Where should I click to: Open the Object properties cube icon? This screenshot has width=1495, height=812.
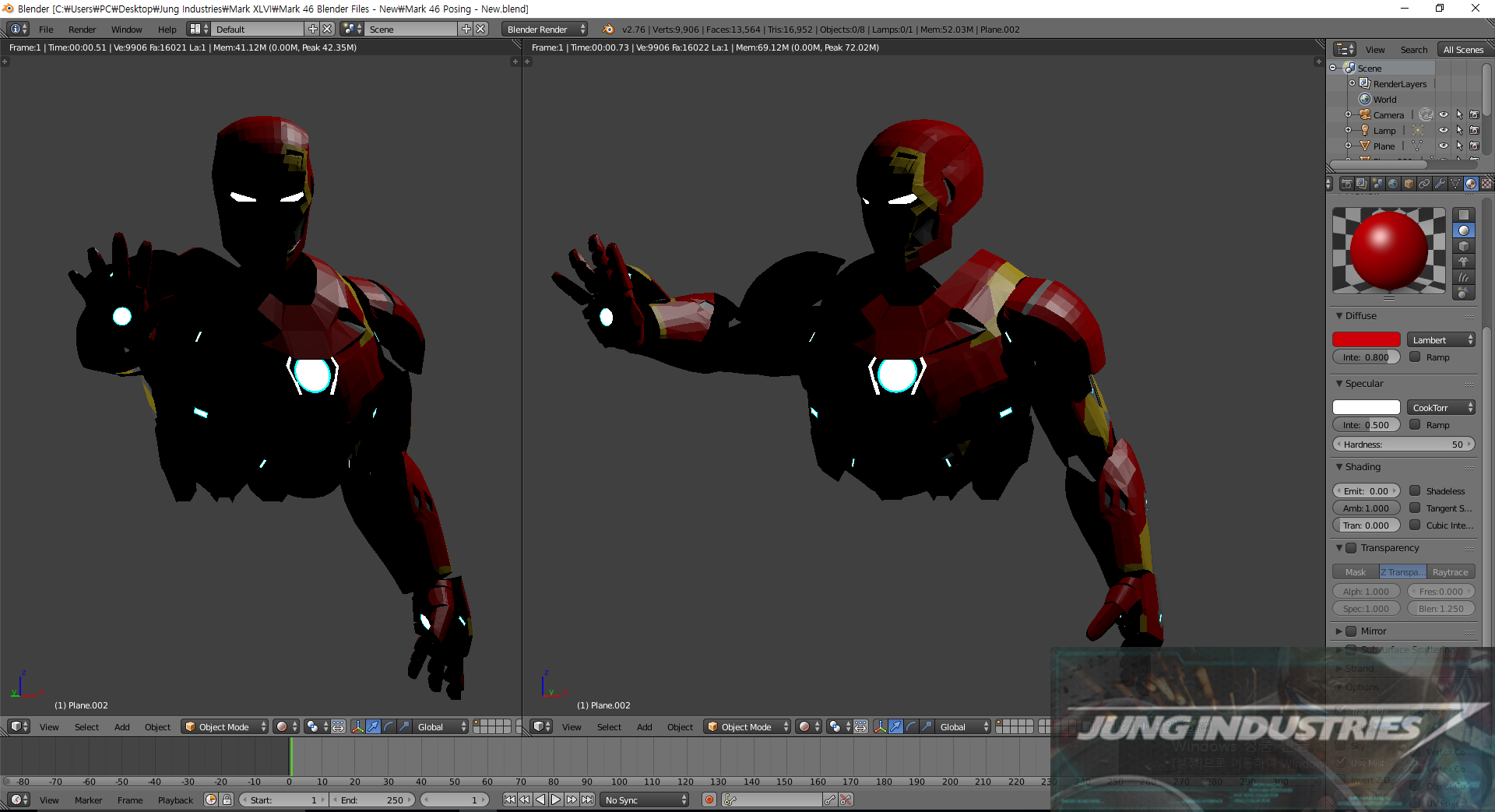1409,184
